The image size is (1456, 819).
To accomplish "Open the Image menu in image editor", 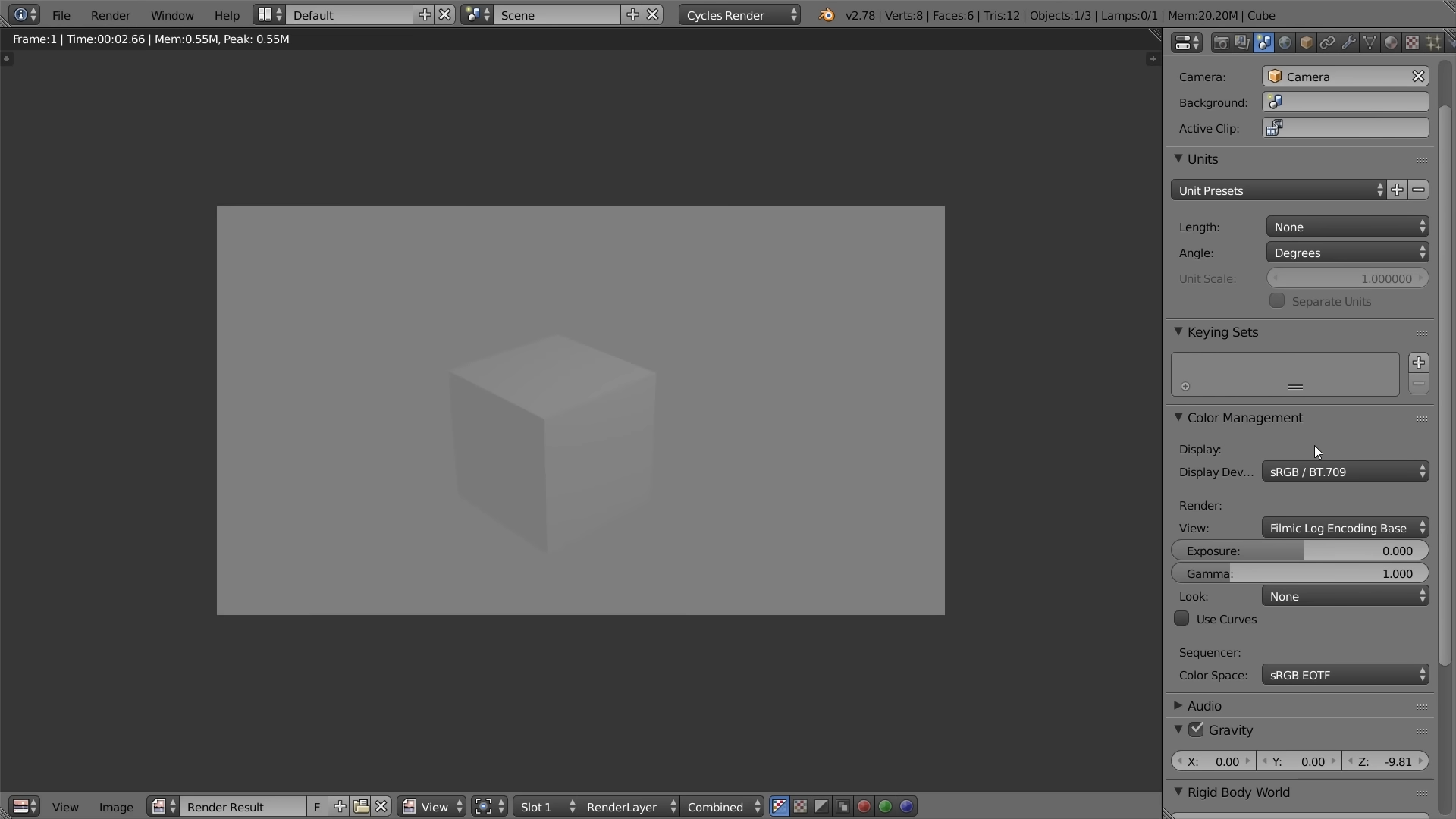I will 116,807.
